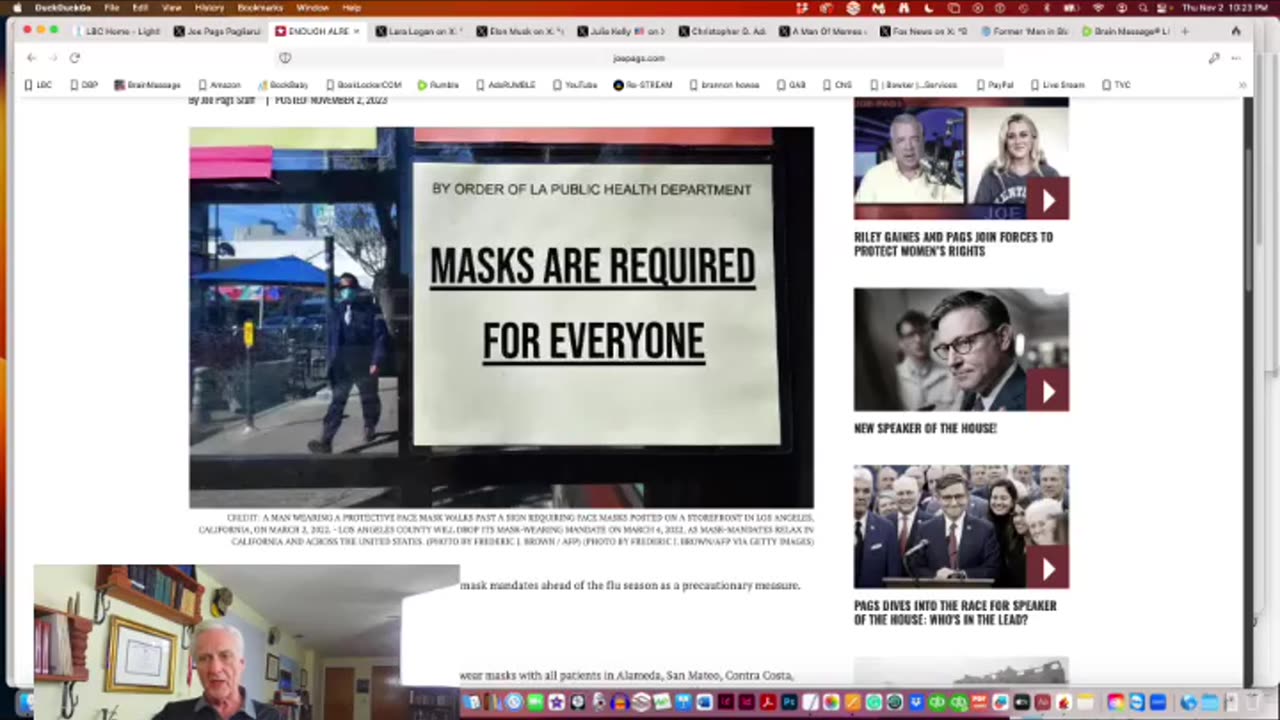Switch to the LBC Home tab

(116, 31)
